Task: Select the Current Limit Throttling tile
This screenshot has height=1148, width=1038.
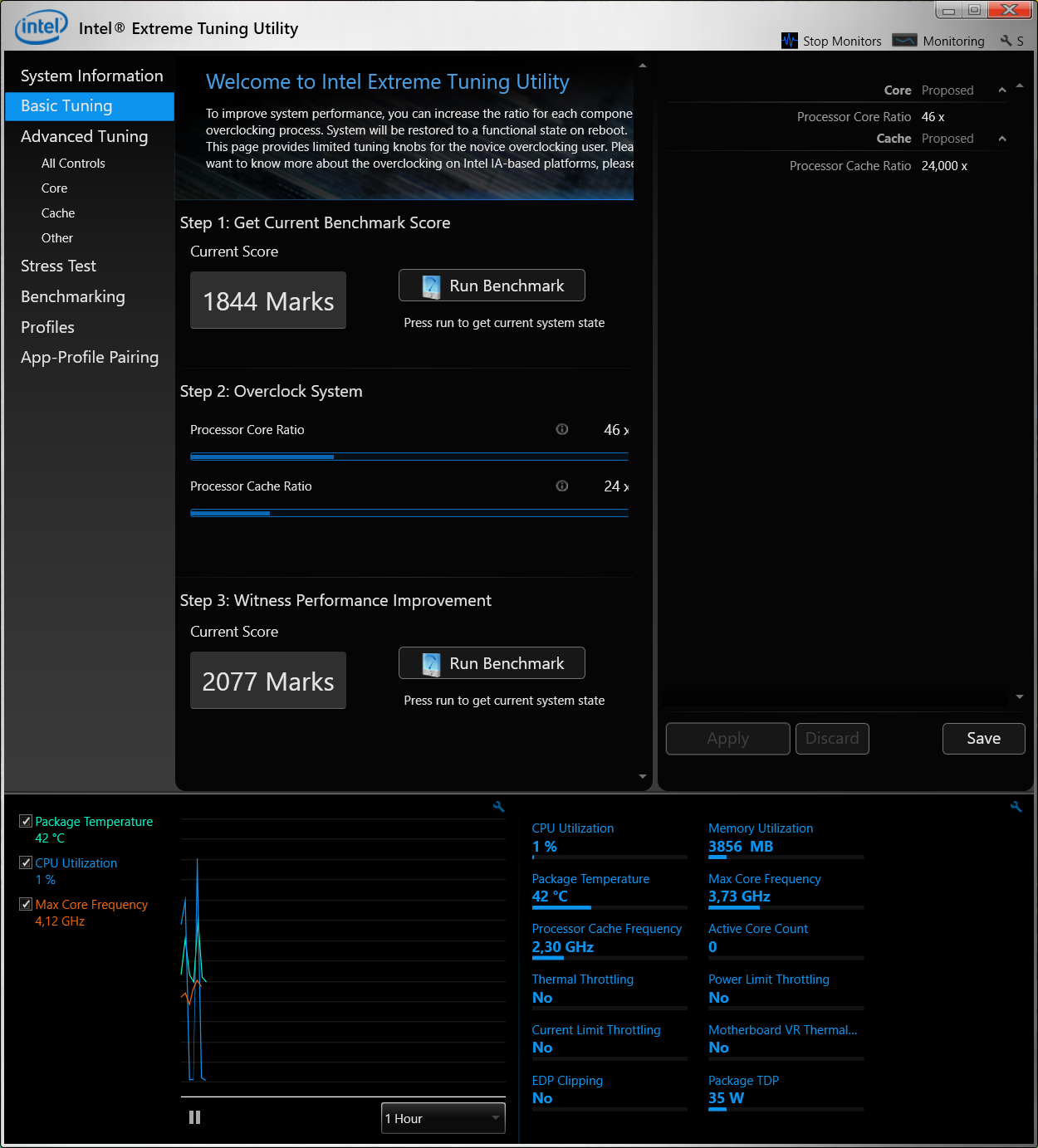Action: point(610,1041)
